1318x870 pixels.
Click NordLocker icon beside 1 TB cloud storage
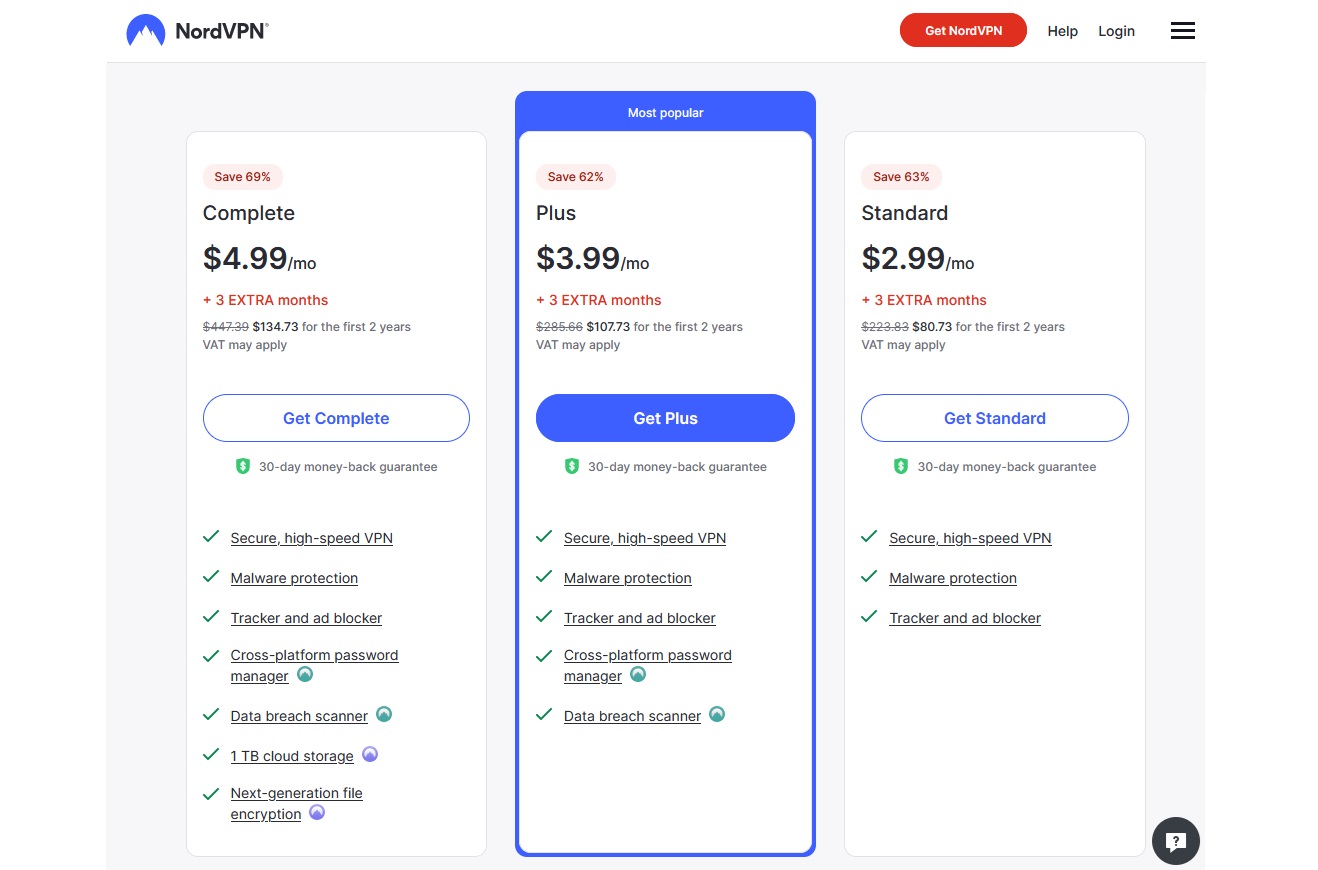[x=370, y=755]
